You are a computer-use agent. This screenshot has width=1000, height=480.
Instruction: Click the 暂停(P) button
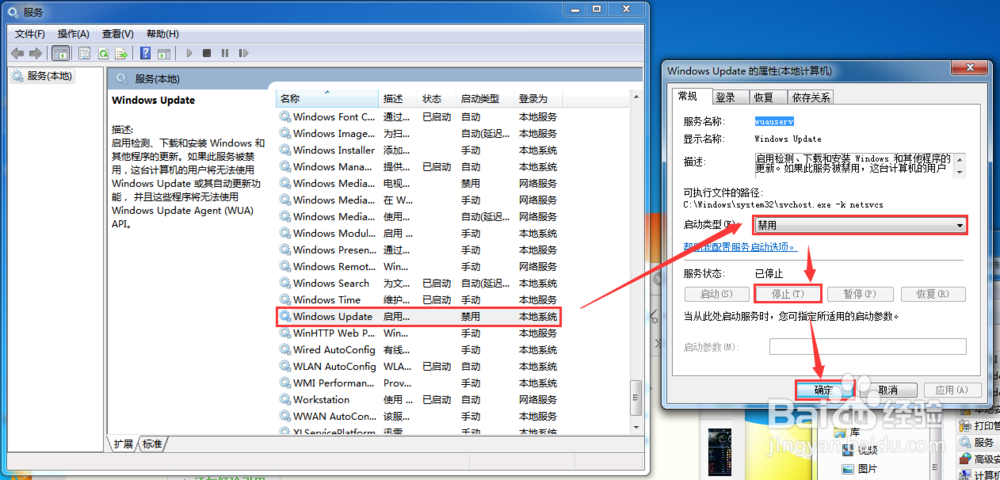(860, 294)
